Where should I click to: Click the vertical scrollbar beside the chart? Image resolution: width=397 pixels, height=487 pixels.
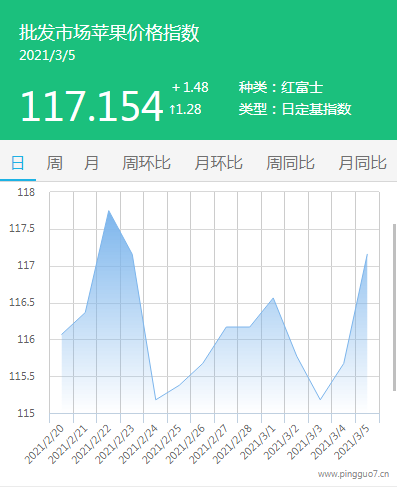coord(395,307)
